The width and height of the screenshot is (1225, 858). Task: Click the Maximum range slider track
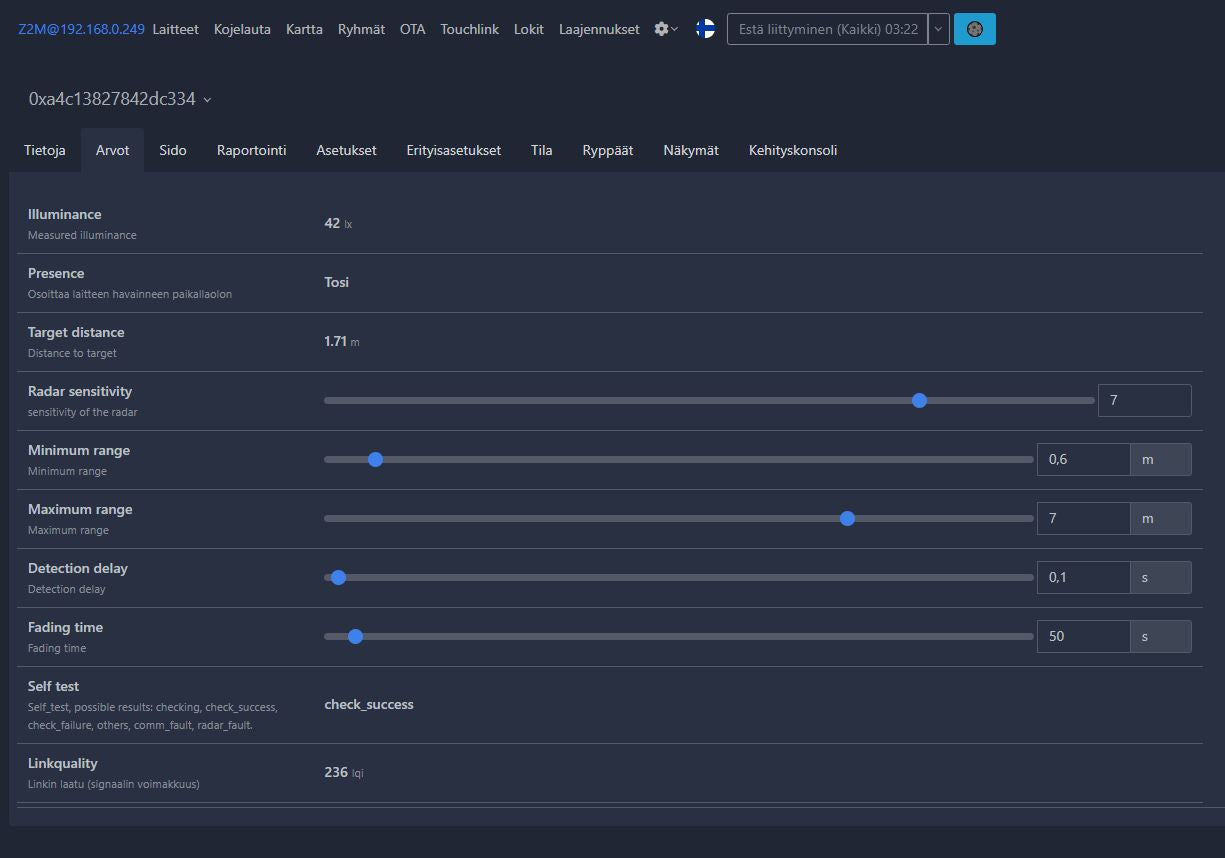[600, 518]
